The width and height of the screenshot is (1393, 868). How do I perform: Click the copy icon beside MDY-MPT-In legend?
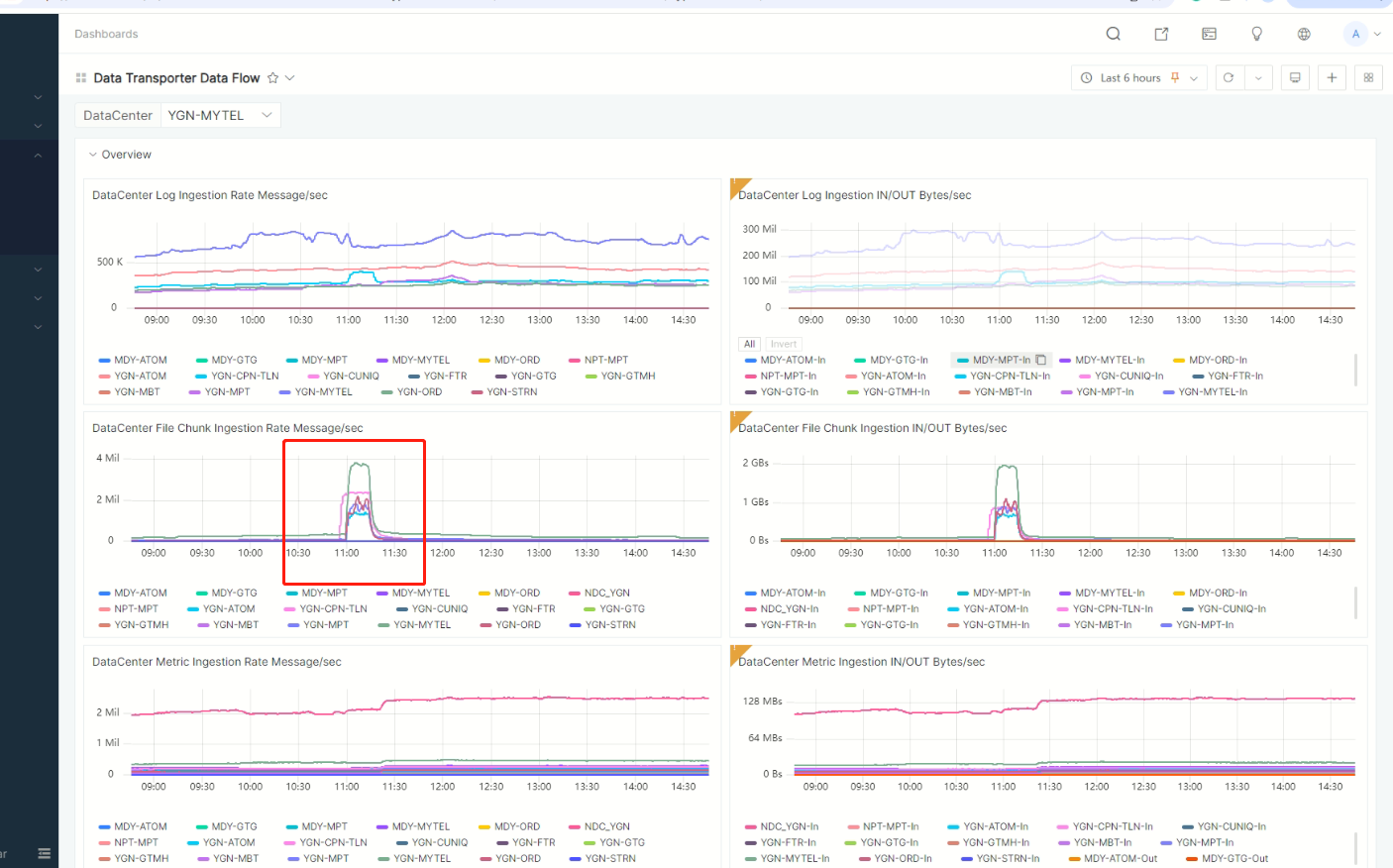click(1040, 360)
